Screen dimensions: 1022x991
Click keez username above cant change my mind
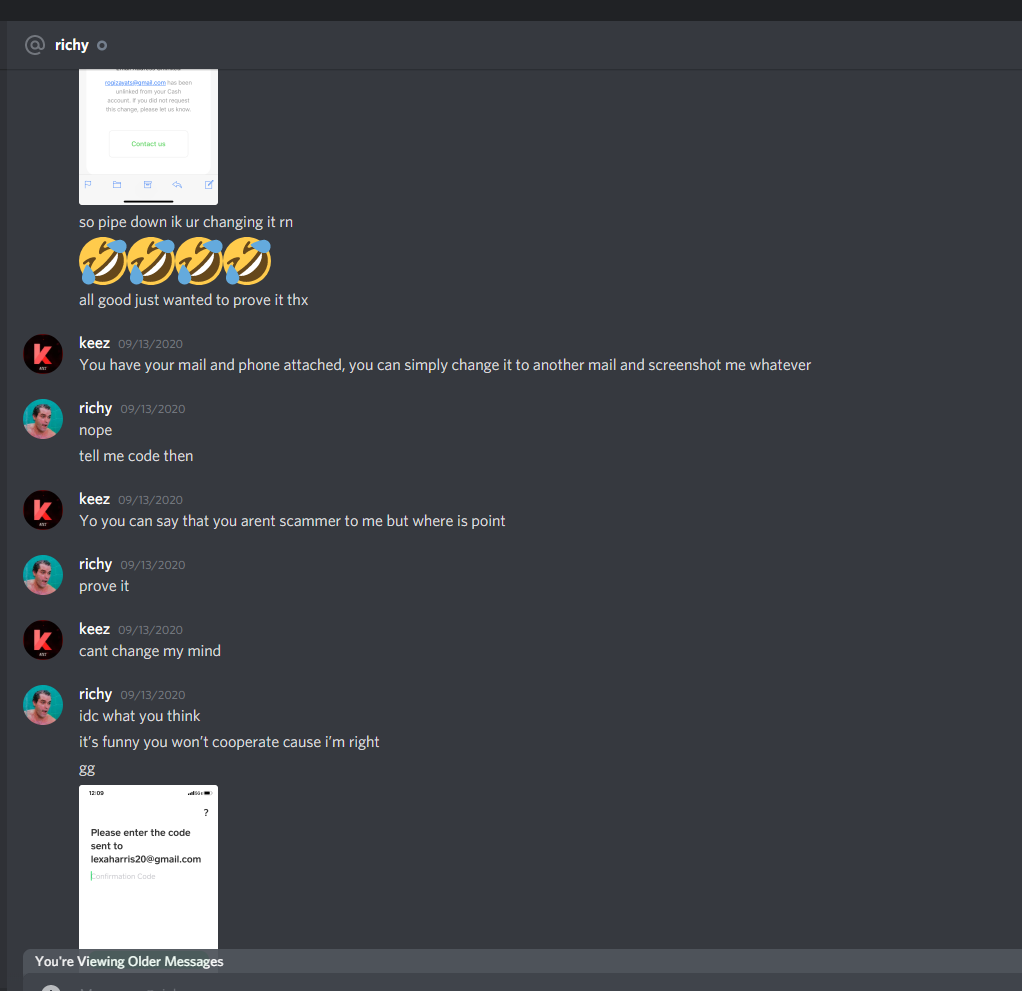(x=95, y=629)
